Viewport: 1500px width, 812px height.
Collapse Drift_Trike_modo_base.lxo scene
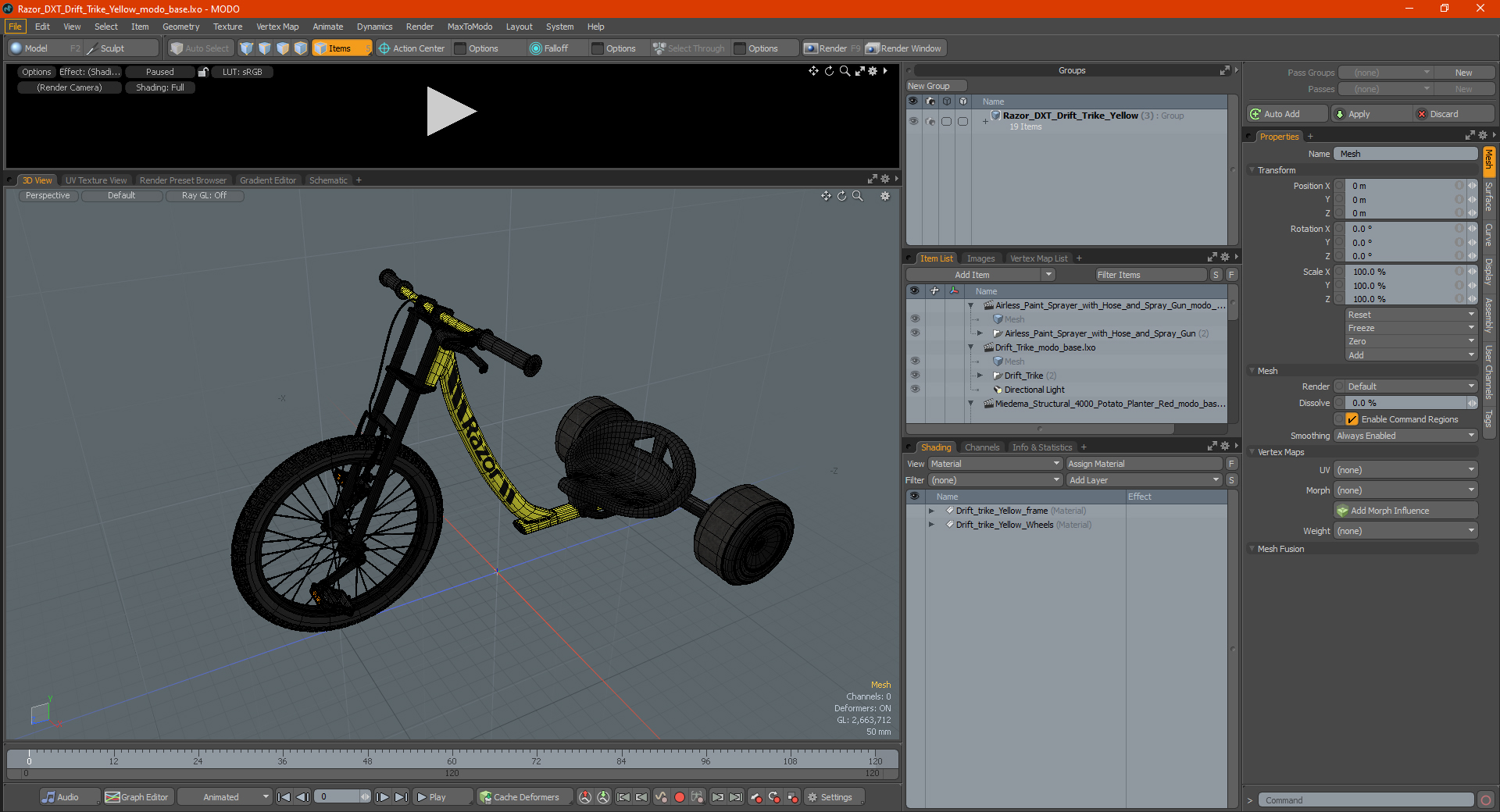pos(971,347)
